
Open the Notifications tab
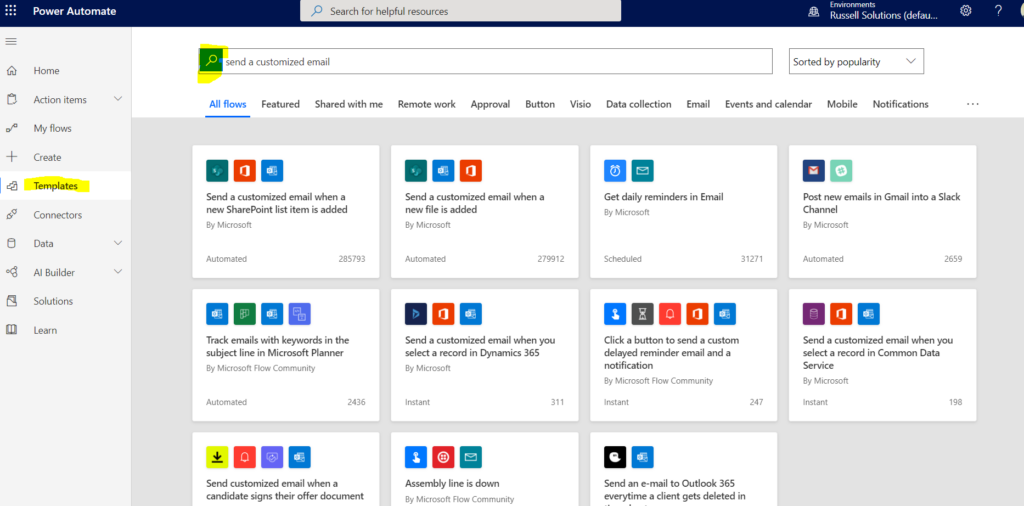pyautogui.click(x=901, y=104)
